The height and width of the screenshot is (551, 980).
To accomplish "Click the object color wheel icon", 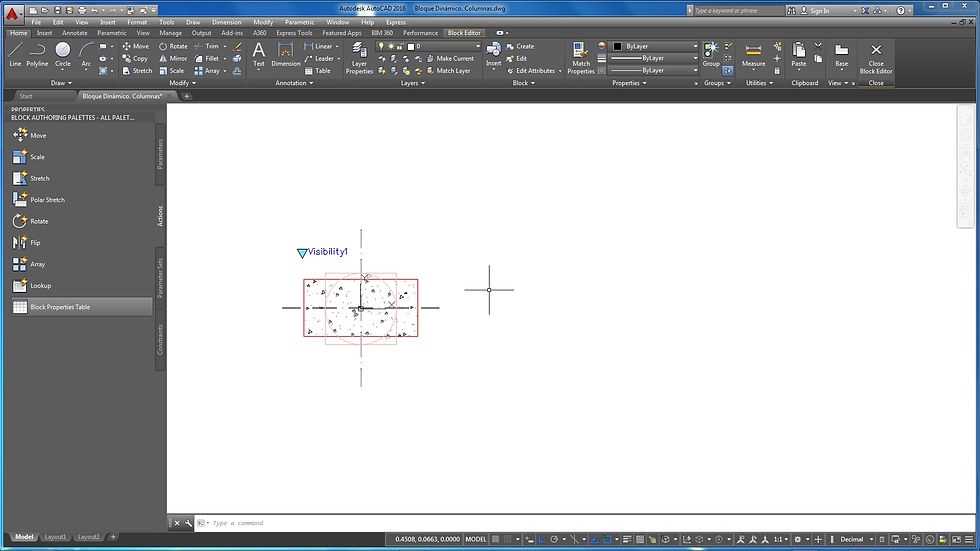I will 601,46.
